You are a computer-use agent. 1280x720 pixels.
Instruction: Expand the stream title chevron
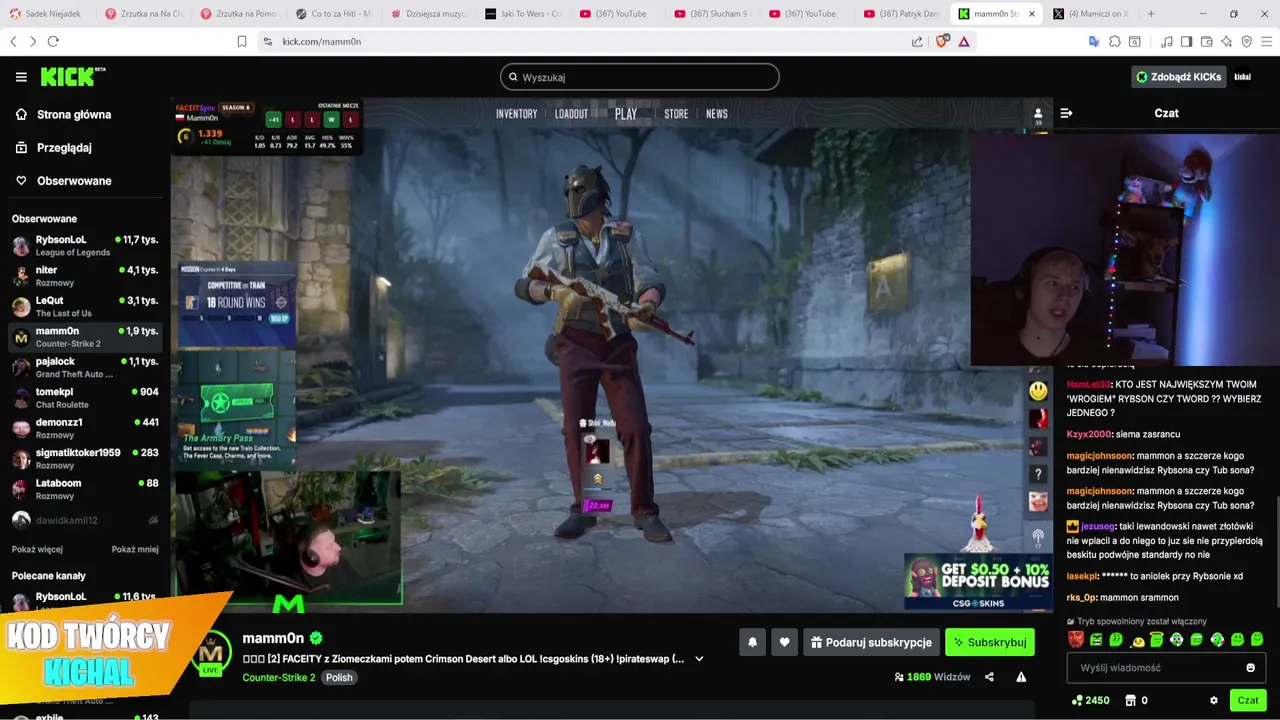point(699,659)
